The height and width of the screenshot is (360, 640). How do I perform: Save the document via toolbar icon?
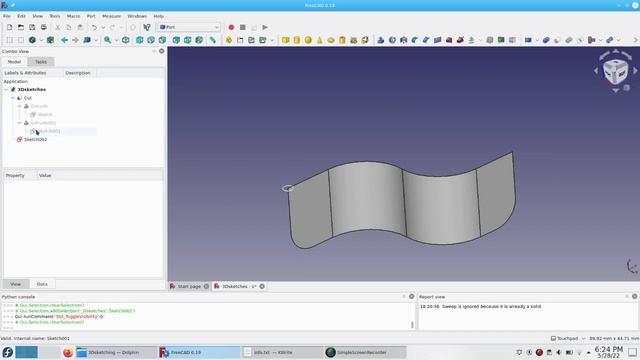[32, 27]
